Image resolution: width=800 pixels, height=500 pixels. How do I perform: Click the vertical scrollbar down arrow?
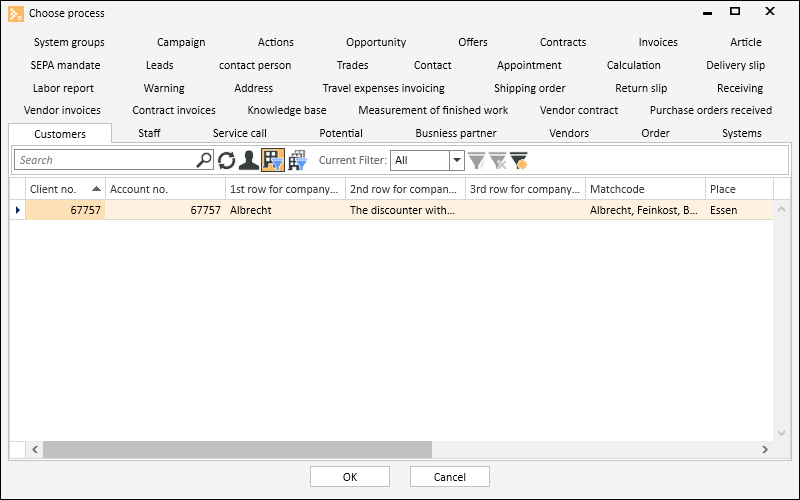point(781,433)
